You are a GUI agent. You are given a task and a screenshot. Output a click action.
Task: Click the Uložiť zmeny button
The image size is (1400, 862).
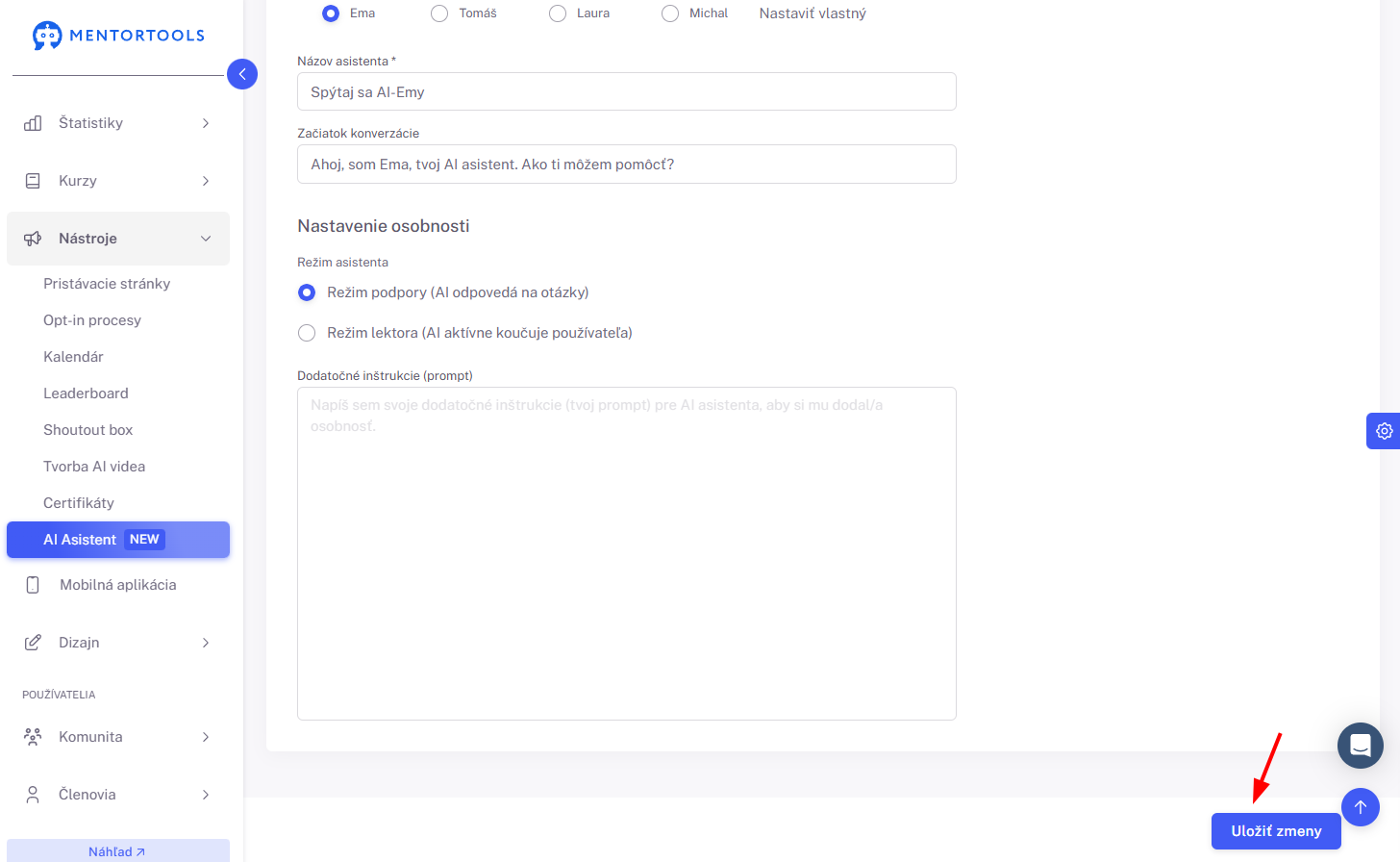pyautogui.click(x=1276, y=831)
